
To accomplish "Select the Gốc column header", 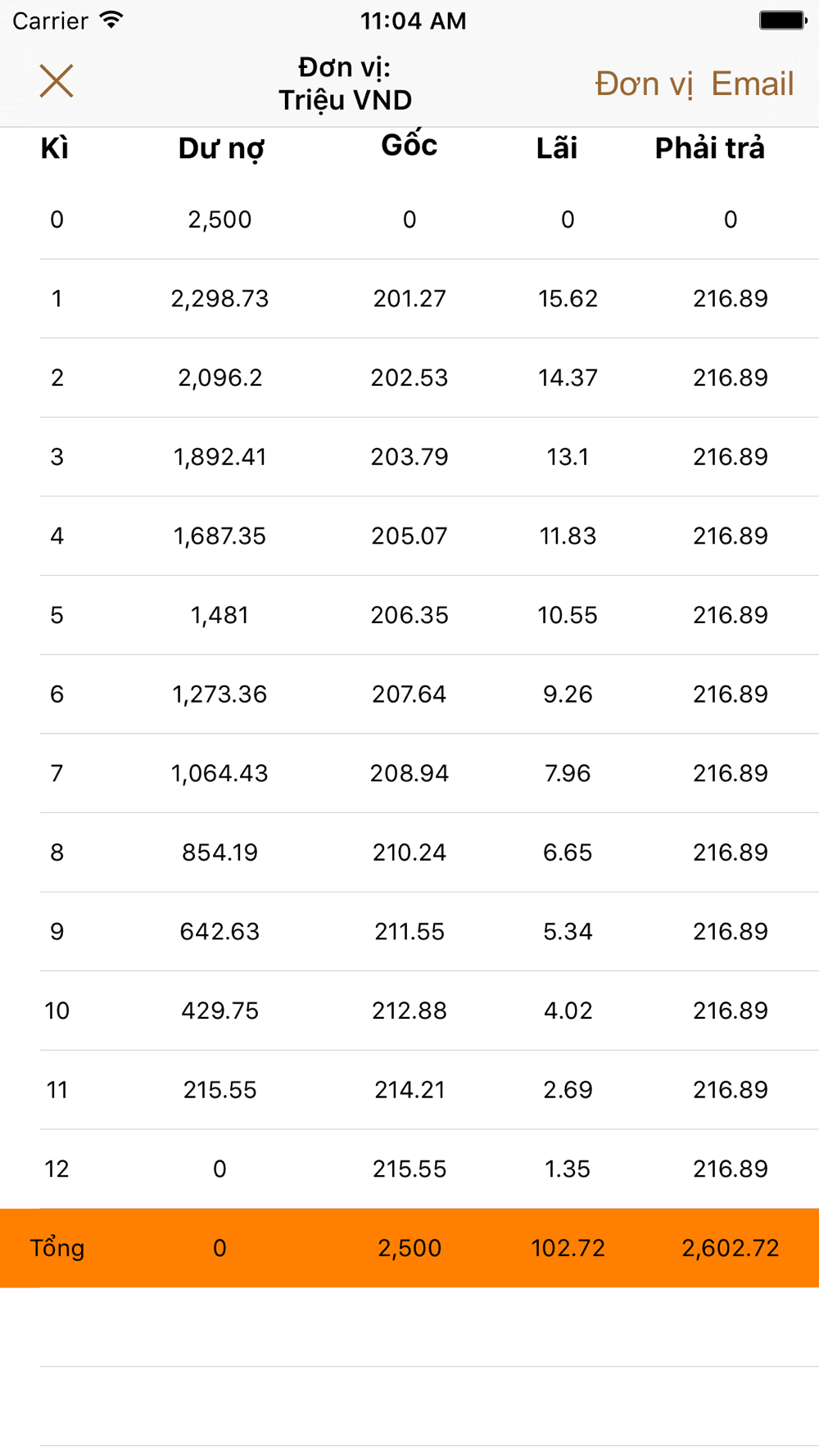I will pos(409,145).
